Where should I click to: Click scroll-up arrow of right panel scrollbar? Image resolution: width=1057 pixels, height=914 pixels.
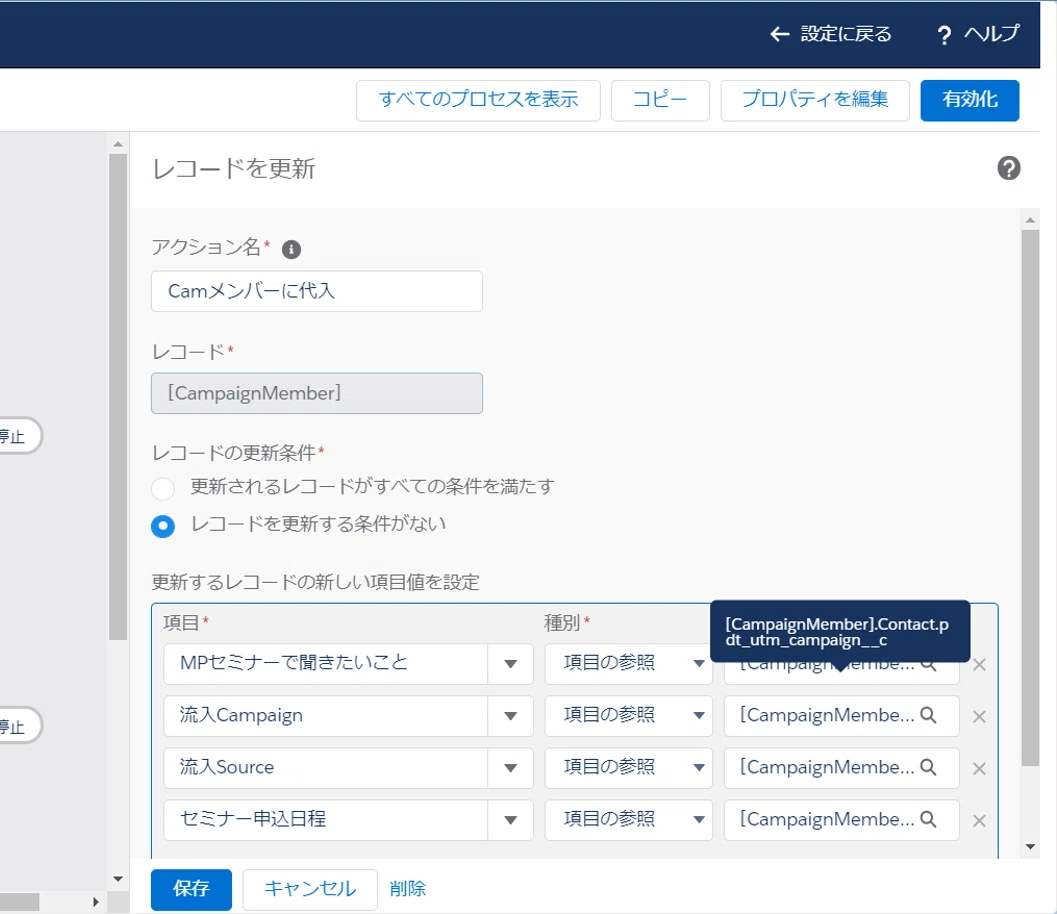click(x=1030, y=220)
